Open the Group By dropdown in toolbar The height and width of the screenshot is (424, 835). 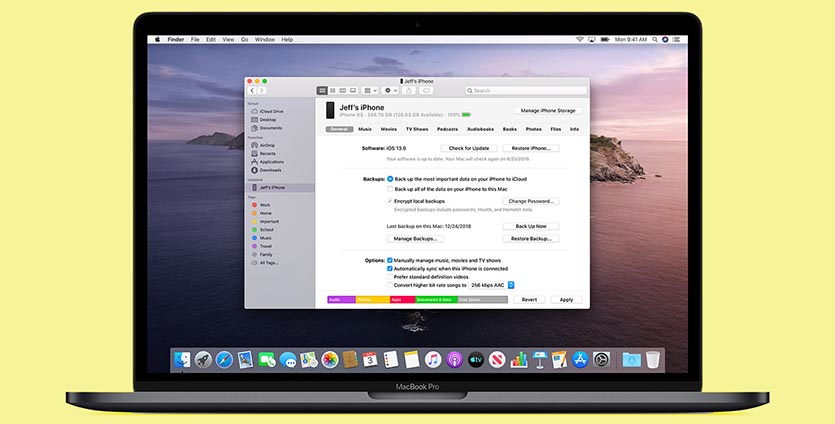(x=370, y=91)
